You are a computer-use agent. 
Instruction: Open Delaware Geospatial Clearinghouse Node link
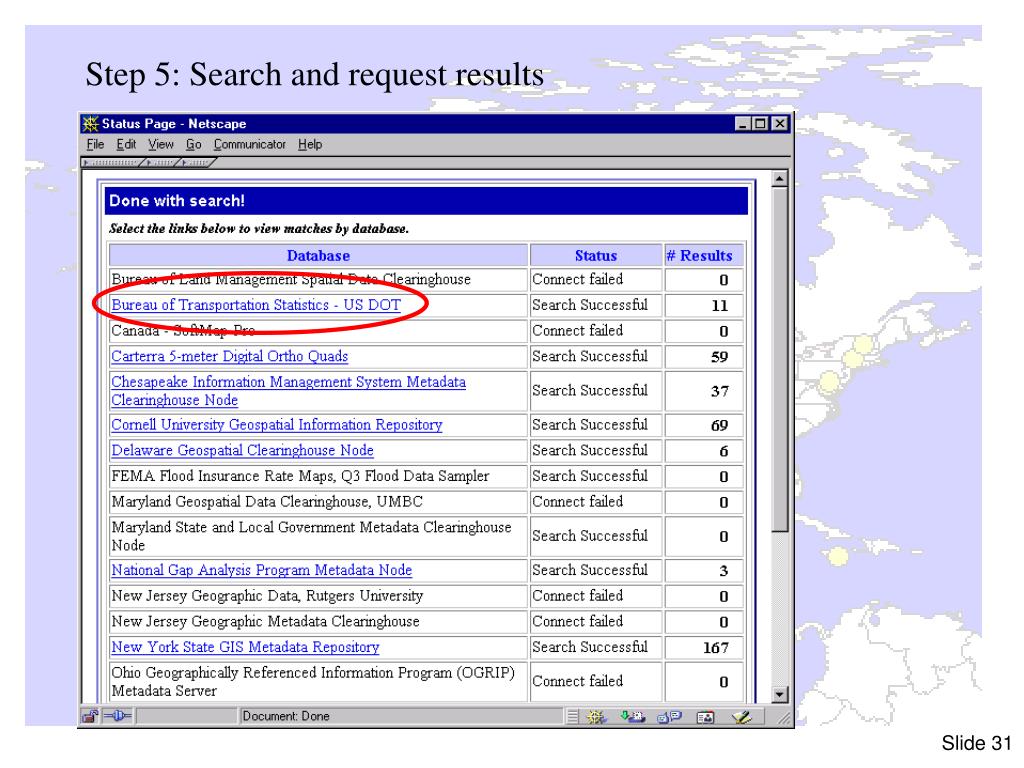point(242,451)
